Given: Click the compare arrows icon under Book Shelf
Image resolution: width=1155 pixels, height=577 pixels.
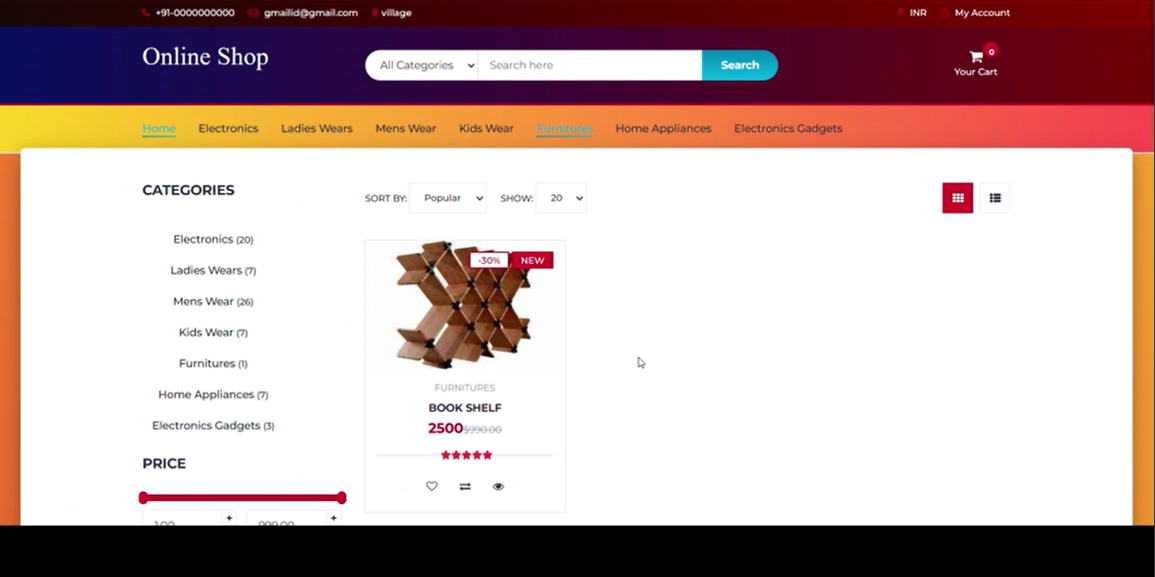Looking at the screenshot, I should 465,486.
